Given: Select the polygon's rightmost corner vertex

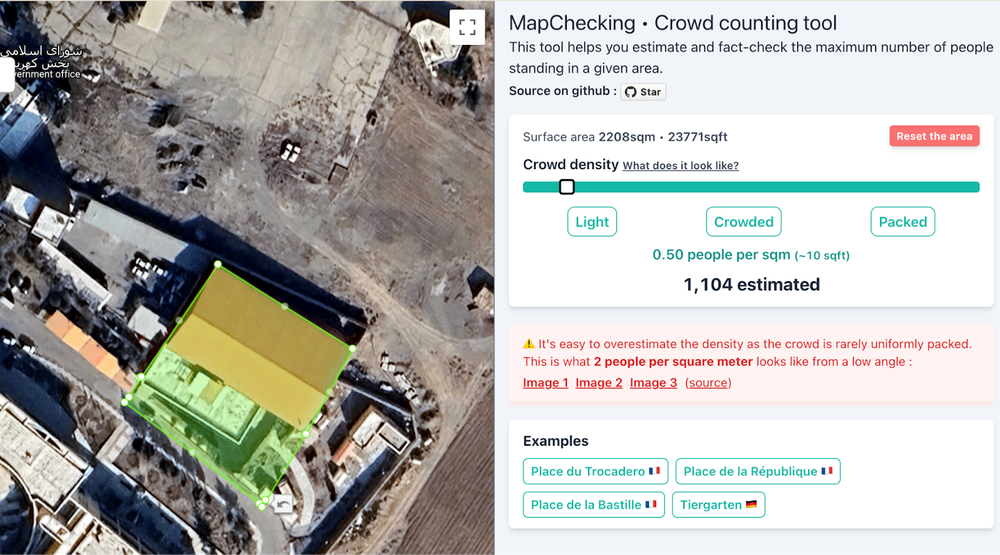Looking at the screenshot, I should [352, 348].
